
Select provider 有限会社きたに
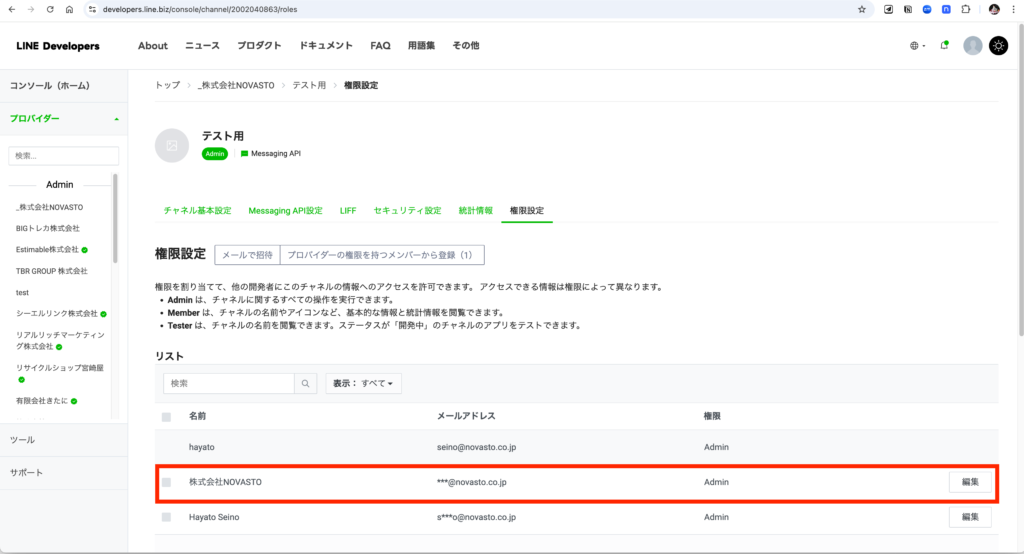coord(42,401)
